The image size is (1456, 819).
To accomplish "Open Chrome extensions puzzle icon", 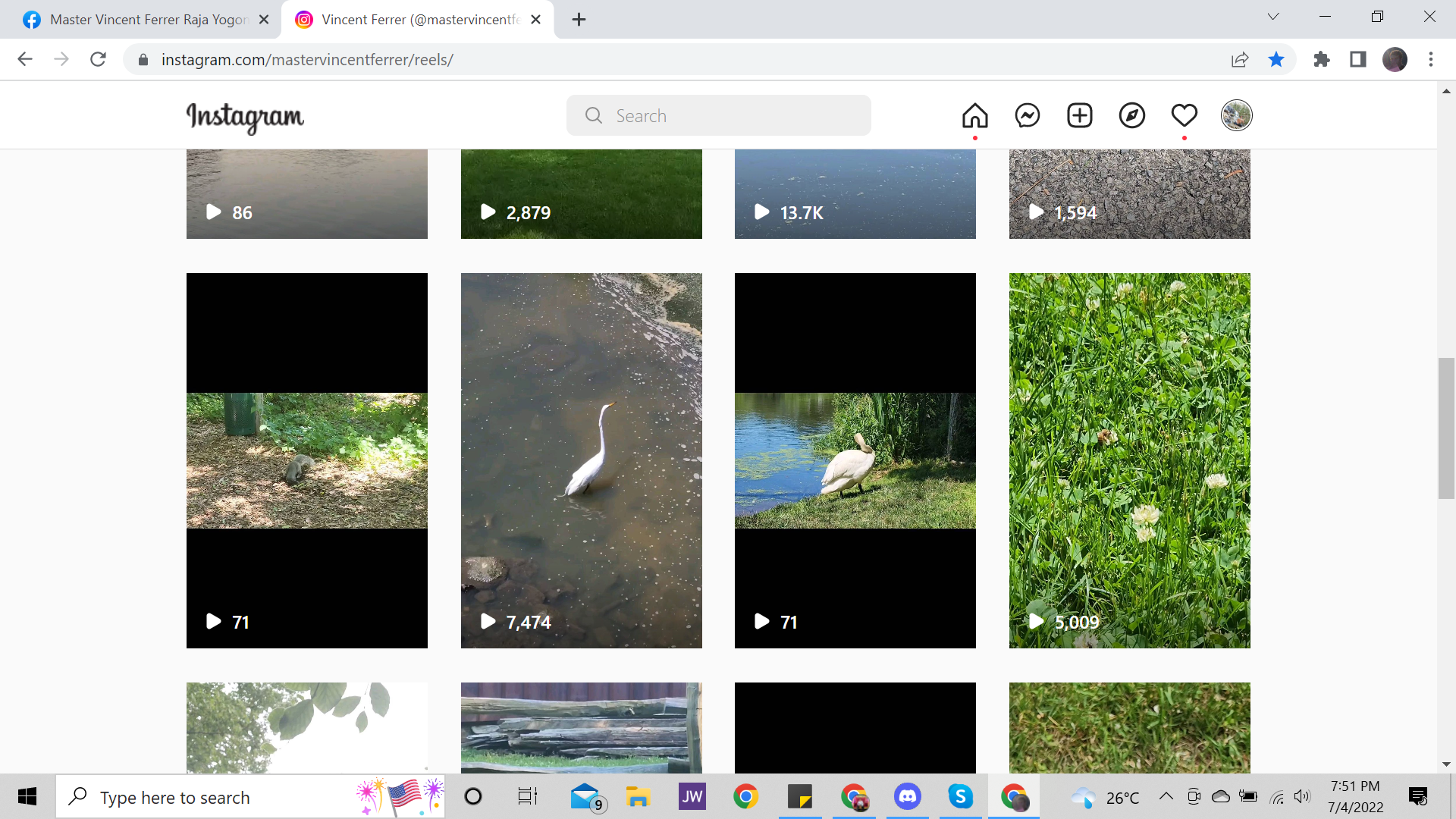I will [1322, 59].
